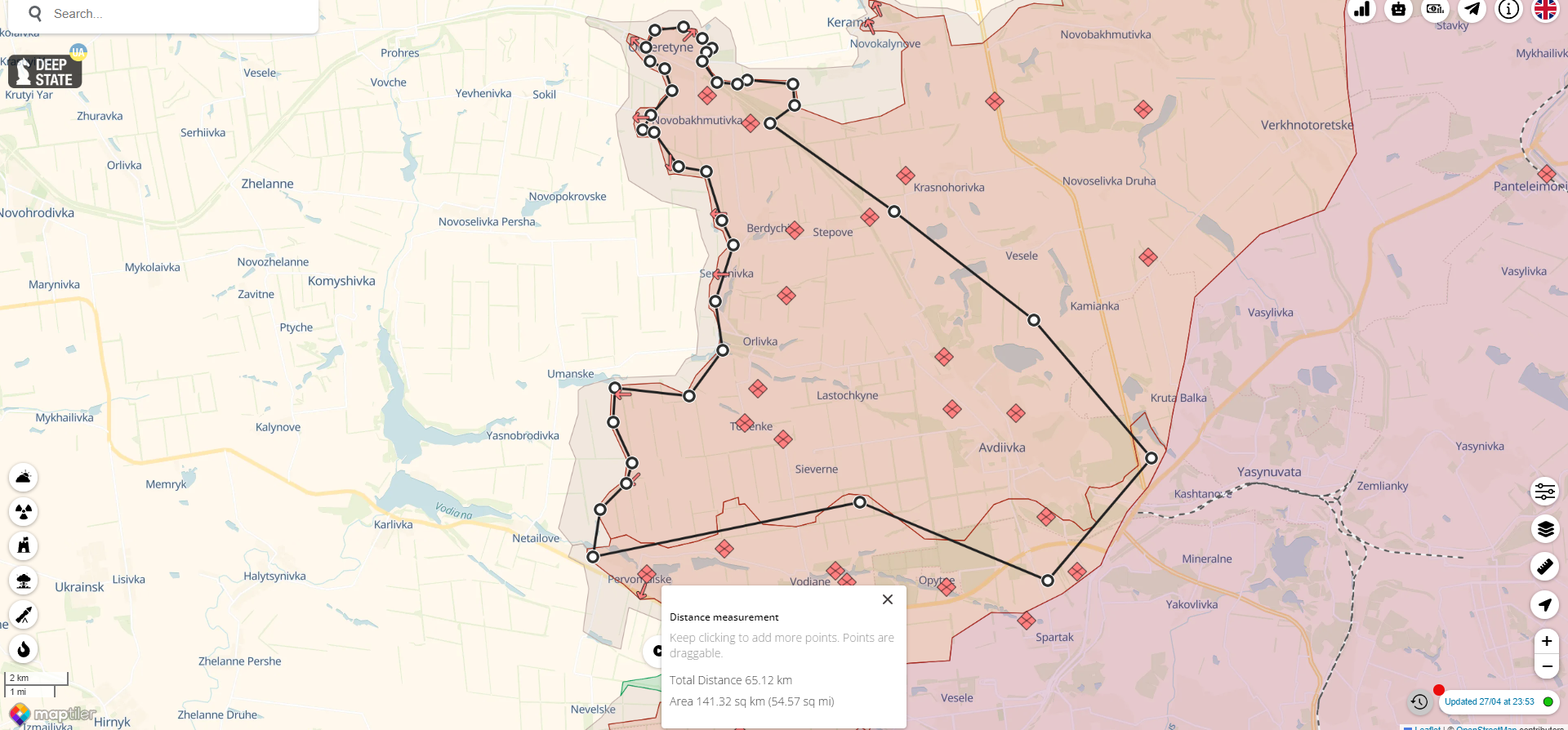Click the diamond marker on Pervomaiske label
This screenshot has height=730, width=1568.
click(x=646, y=574)
